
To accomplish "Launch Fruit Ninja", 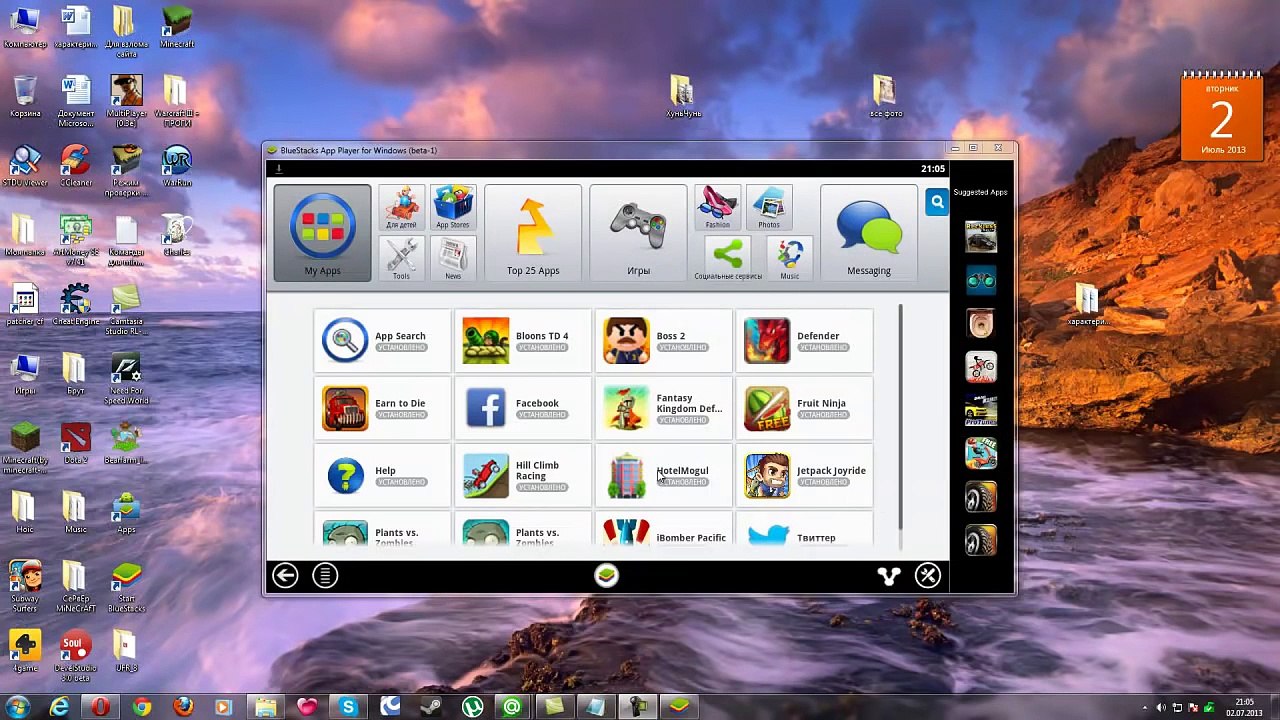I will pos(805,408).
